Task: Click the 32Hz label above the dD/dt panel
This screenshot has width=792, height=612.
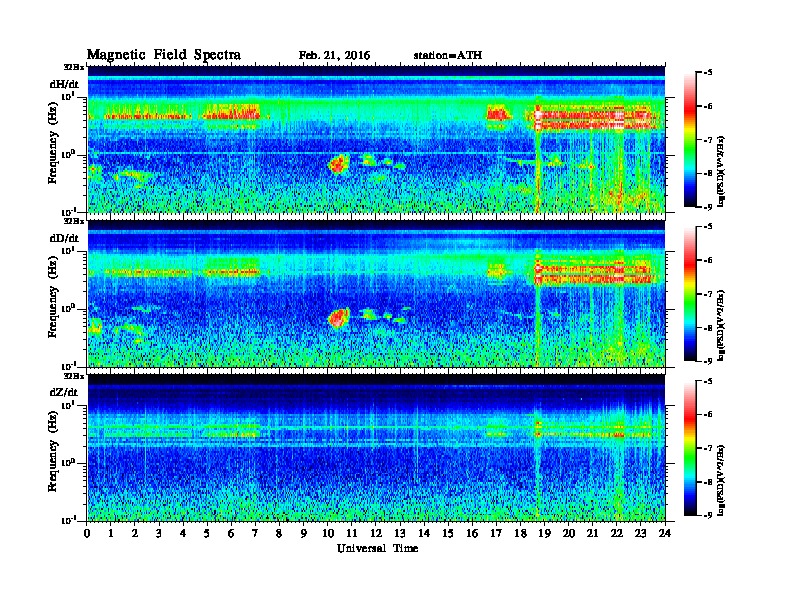Action: [74, 221]
